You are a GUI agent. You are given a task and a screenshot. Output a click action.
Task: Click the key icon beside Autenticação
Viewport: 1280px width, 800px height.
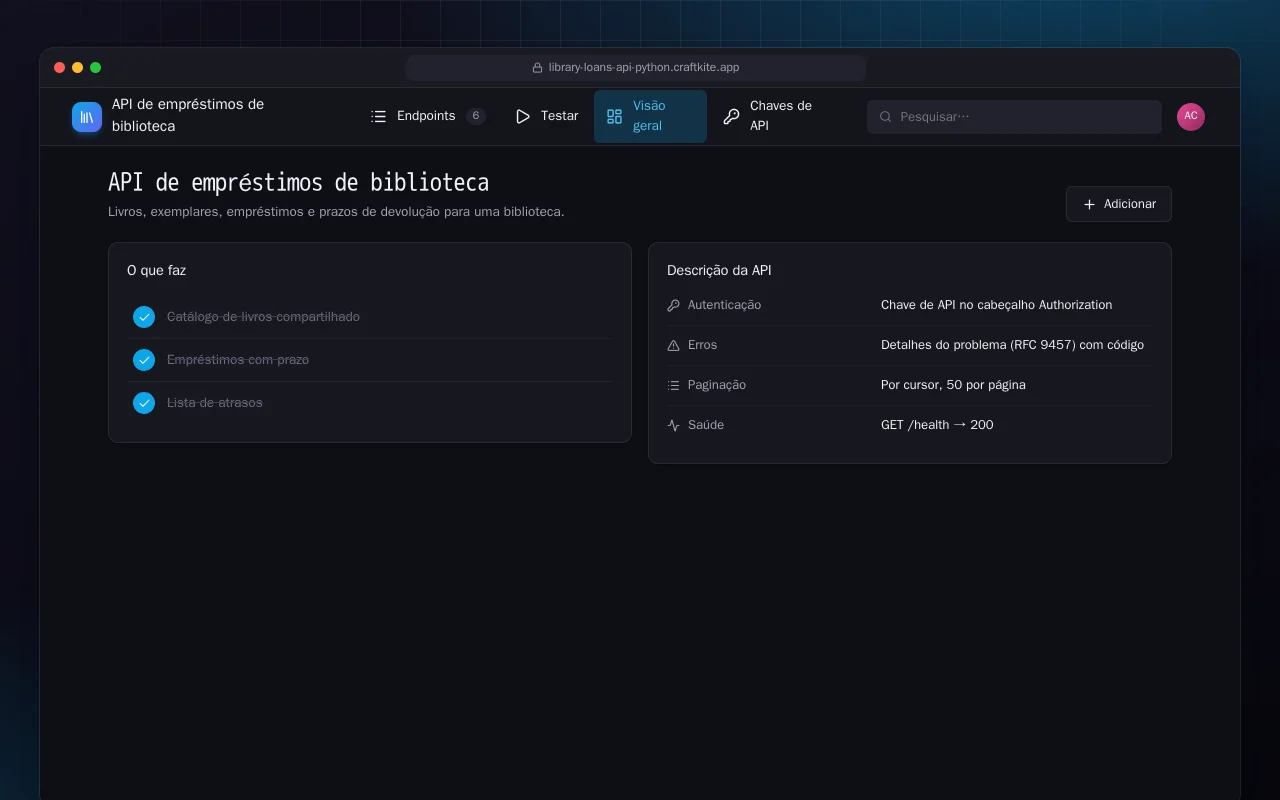(x=673, y=305)
